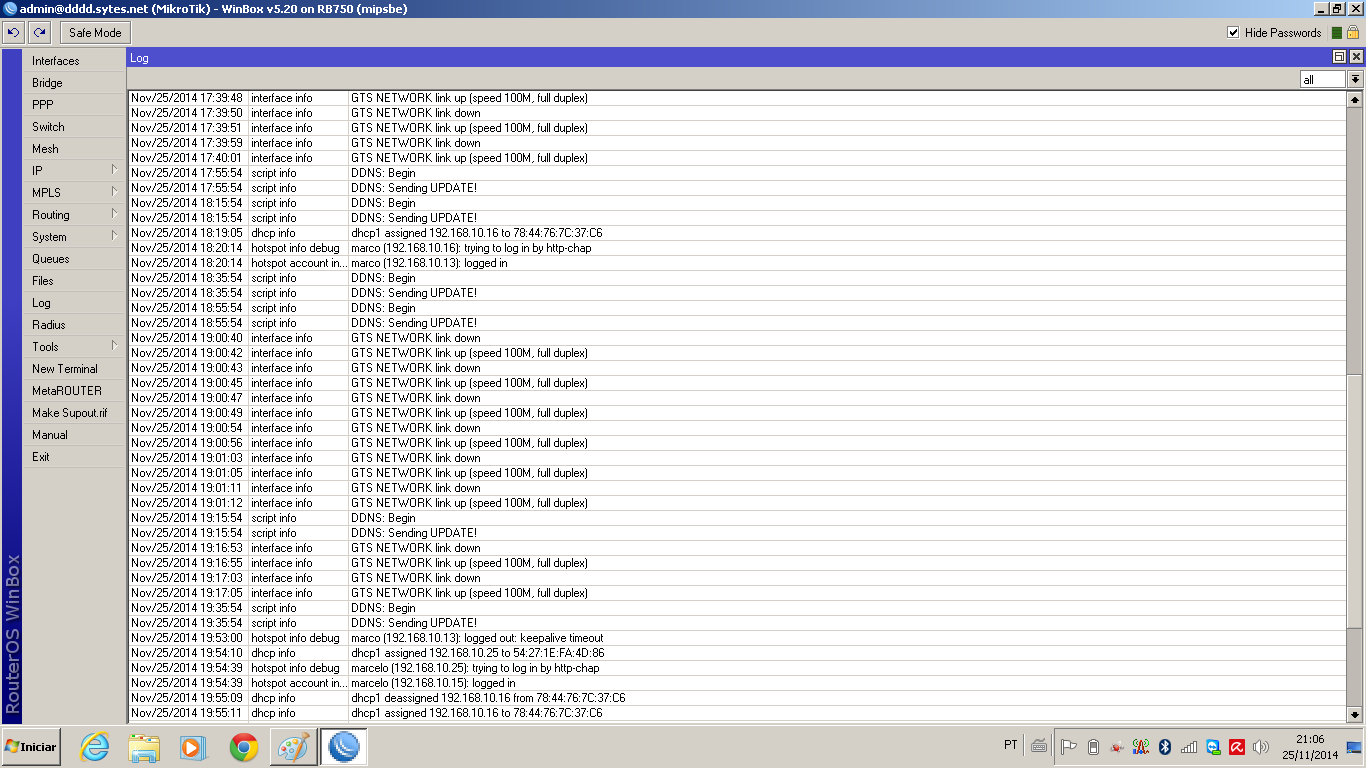Launch Windows Media Player from taskbar
Screen dimensions: 1366x768
192,747
